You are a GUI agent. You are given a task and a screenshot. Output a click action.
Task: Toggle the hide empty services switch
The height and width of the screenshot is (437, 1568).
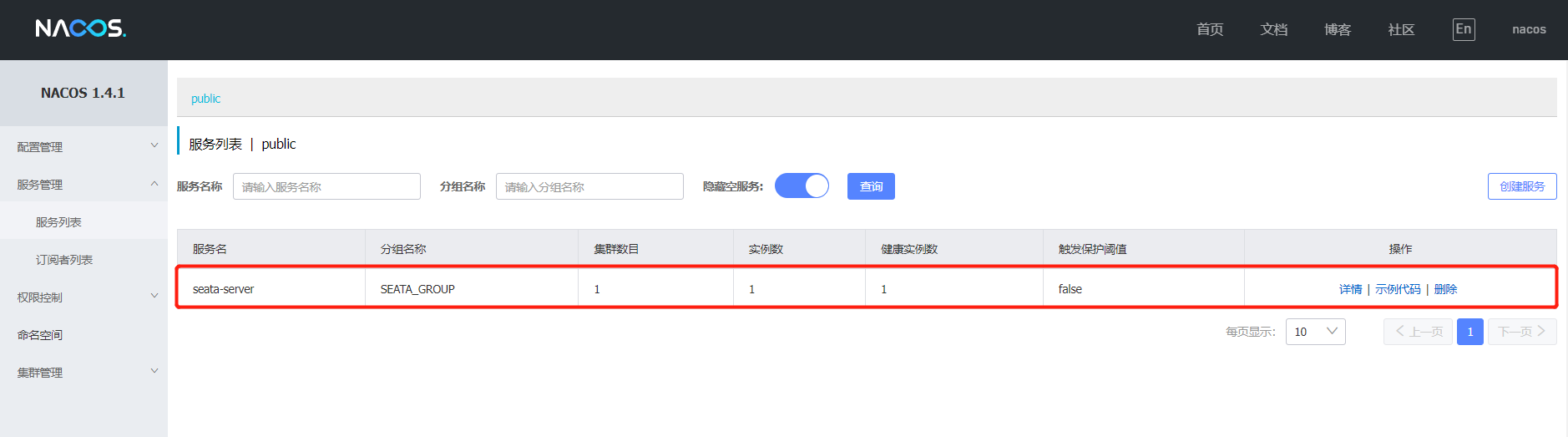802,185
